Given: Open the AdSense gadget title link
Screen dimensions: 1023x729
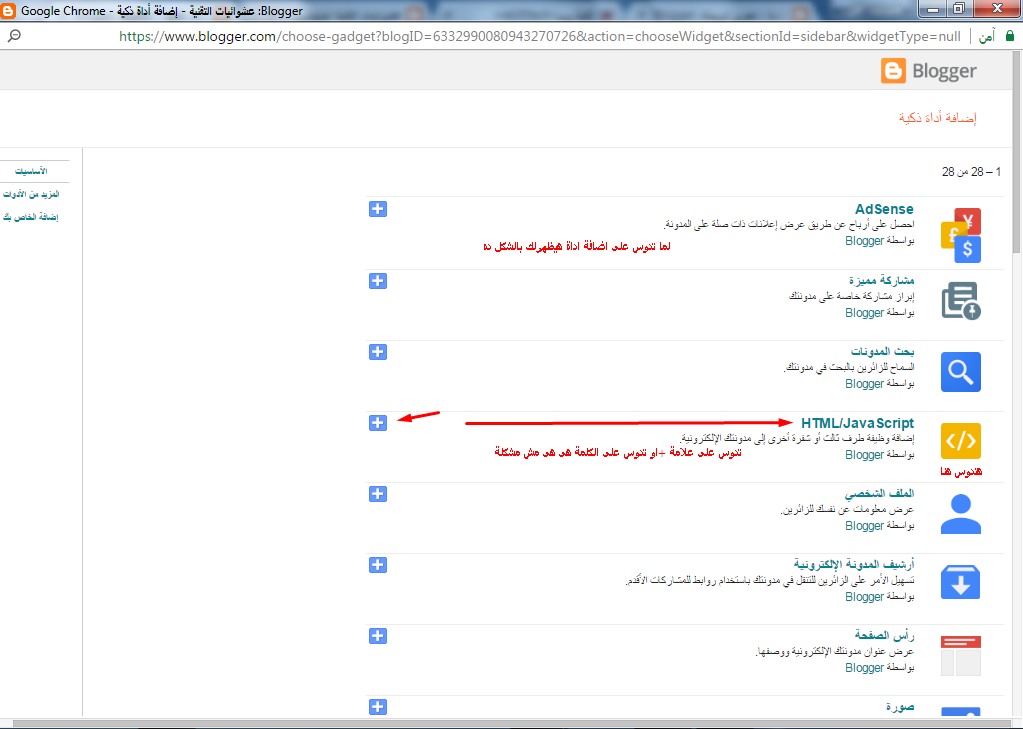Looking at the screenshot, I should click(884, 209).
